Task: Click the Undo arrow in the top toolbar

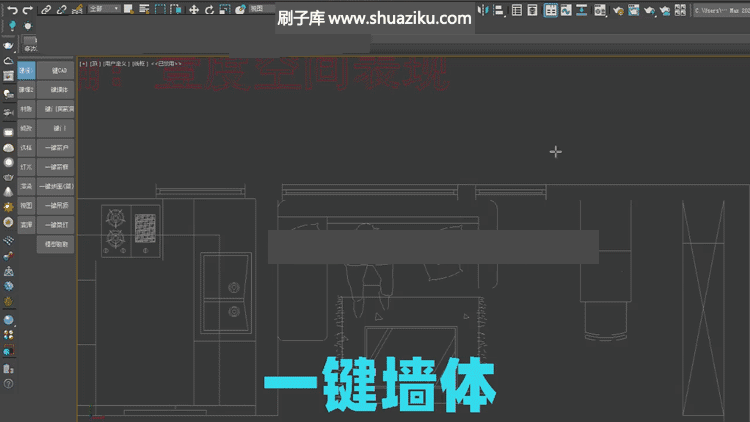Action: [x=12, y=9]
